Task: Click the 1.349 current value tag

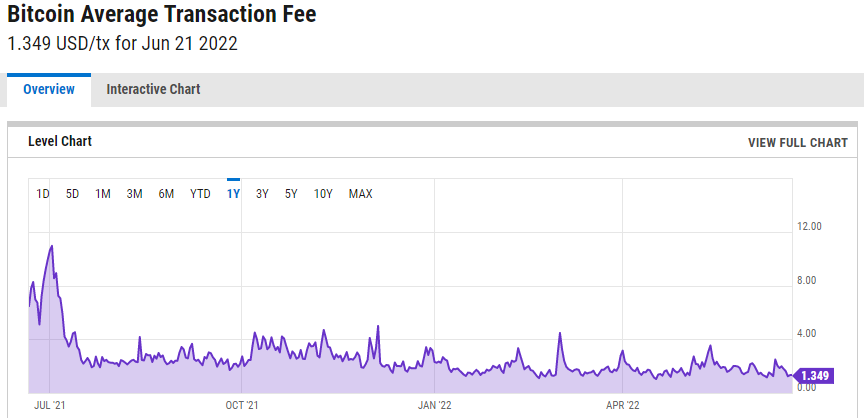Action: point(813,376)
